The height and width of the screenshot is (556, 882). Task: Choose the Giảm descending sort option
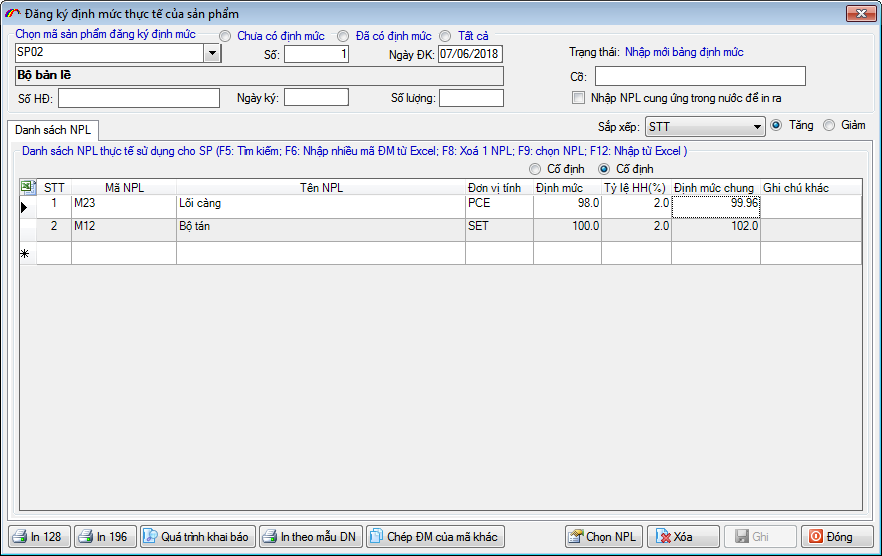(829, 126)
